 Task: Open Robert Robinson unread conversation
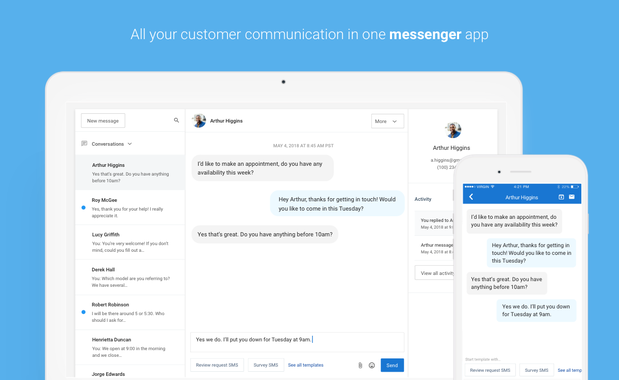pos(130,312)
